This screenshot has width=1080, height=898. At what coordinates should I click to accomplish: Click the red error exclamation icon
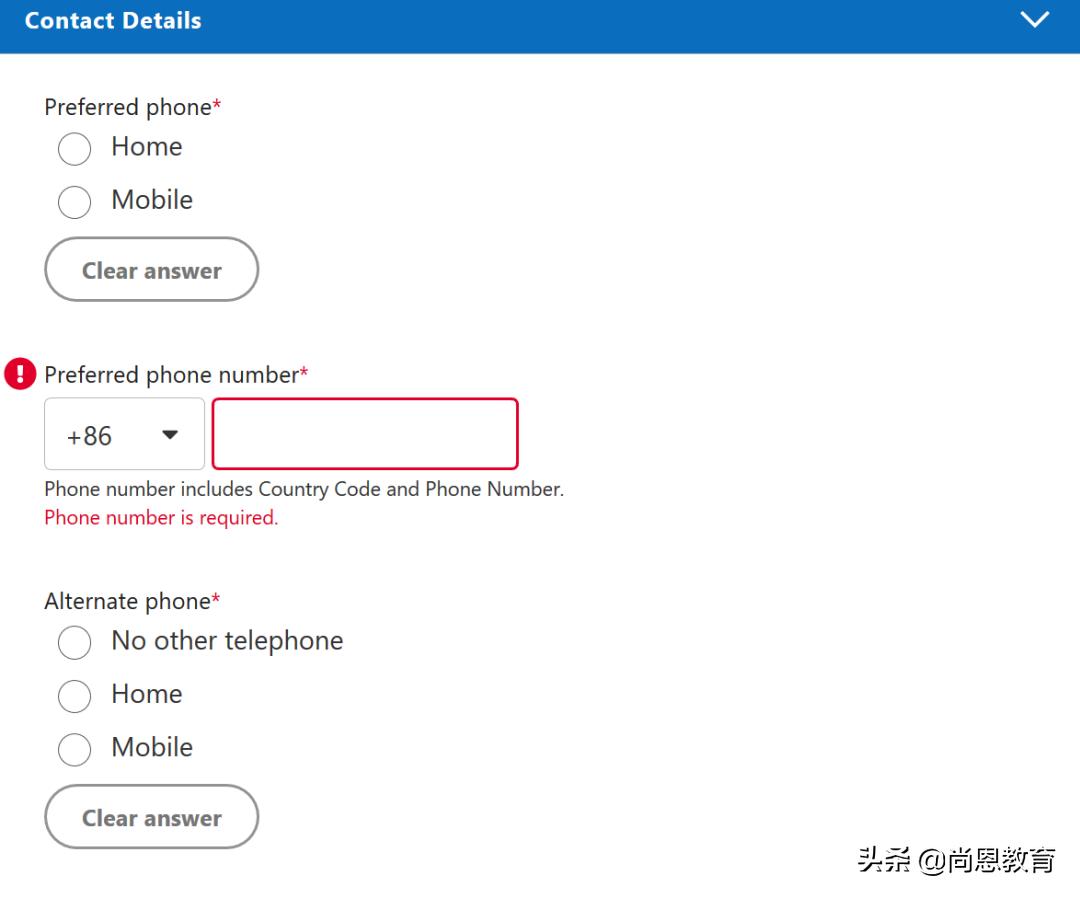(x=20, y=374)
